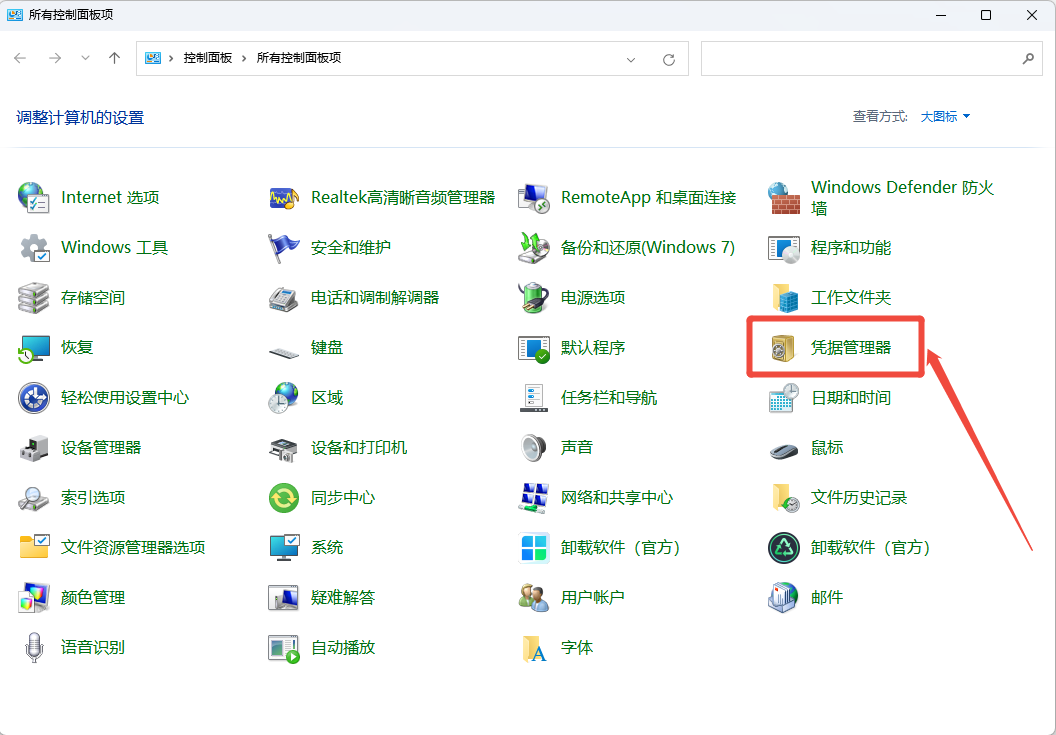The width and height of the screenshot is (1056, 735).
Task: Open the 疑难解答 icon
Action: 284,598
